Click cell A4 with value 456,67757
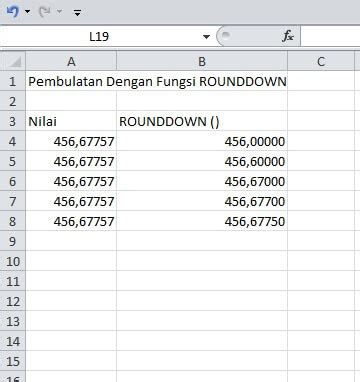The image size is (360, 382). [x=71, y=141]
